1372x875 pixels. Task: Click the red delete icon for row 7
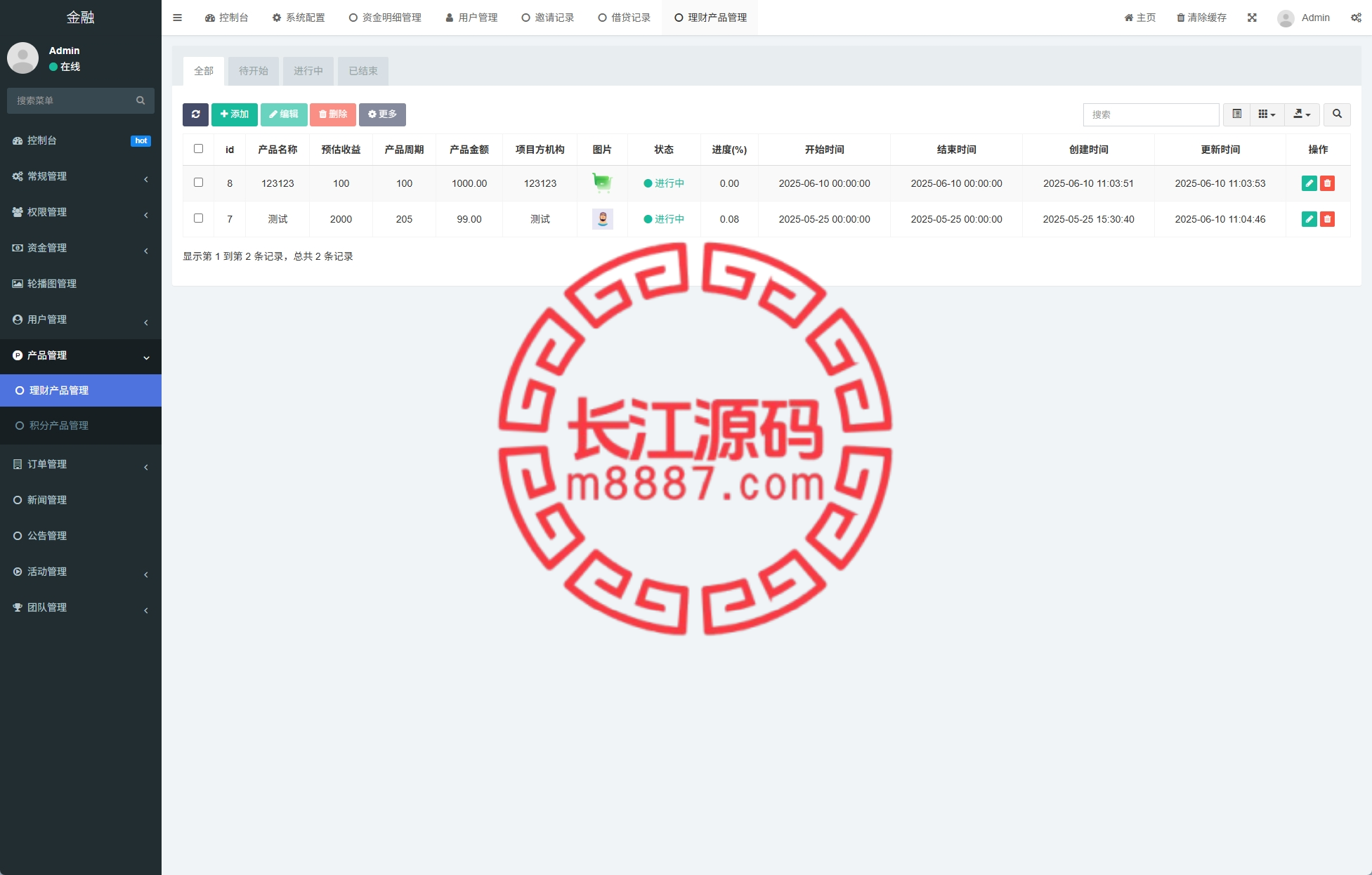coord(1327,219)
